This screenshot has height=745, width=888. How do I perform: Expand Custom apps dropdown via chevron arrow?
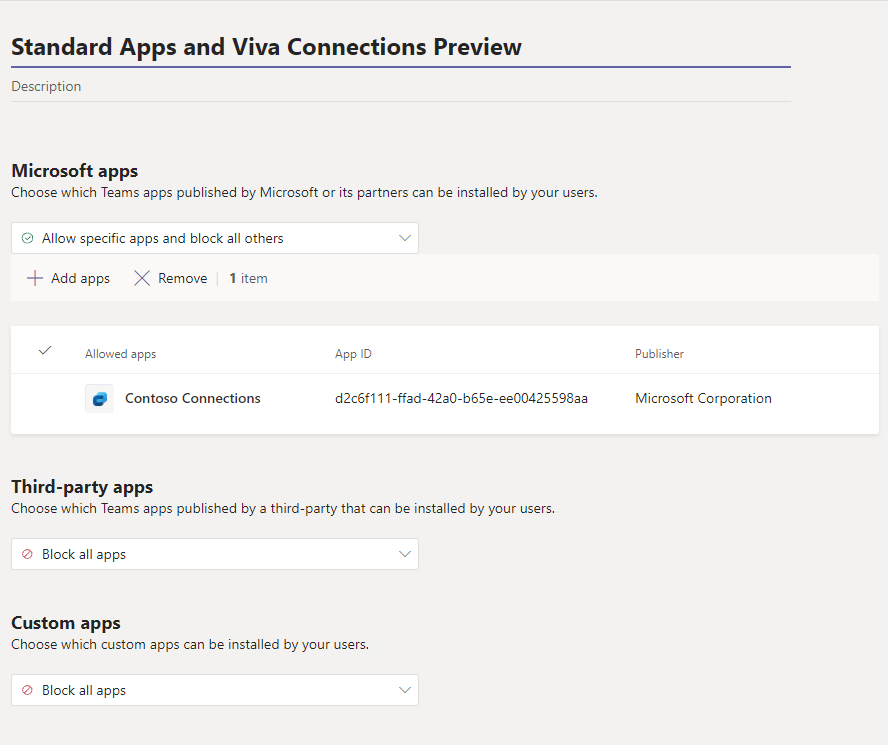coord(405,691)
